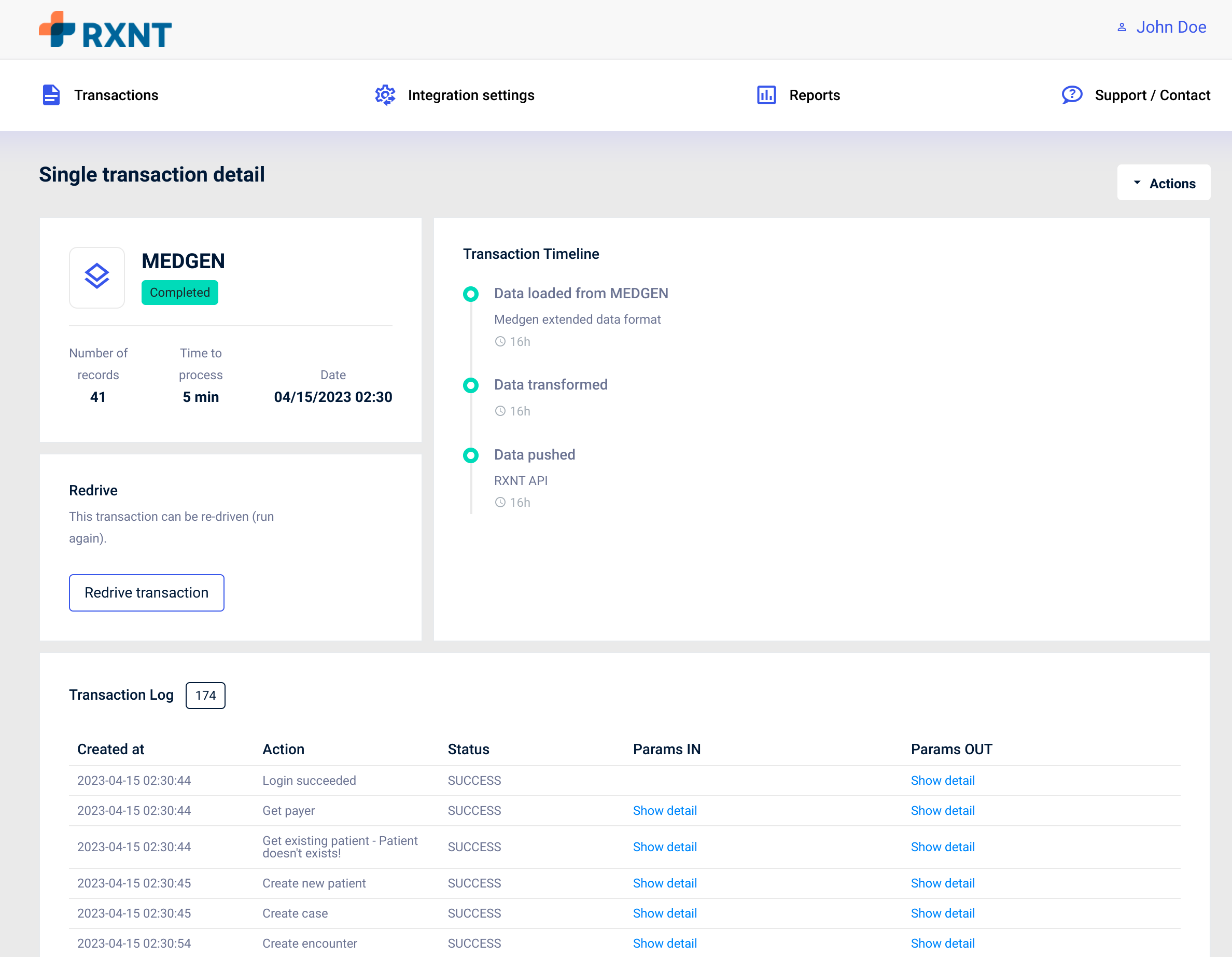The width and height of the screenshot is (1232, 957).
Task: Show detail for Login succeeded Params OUT
Action: [x=943, y=781]
